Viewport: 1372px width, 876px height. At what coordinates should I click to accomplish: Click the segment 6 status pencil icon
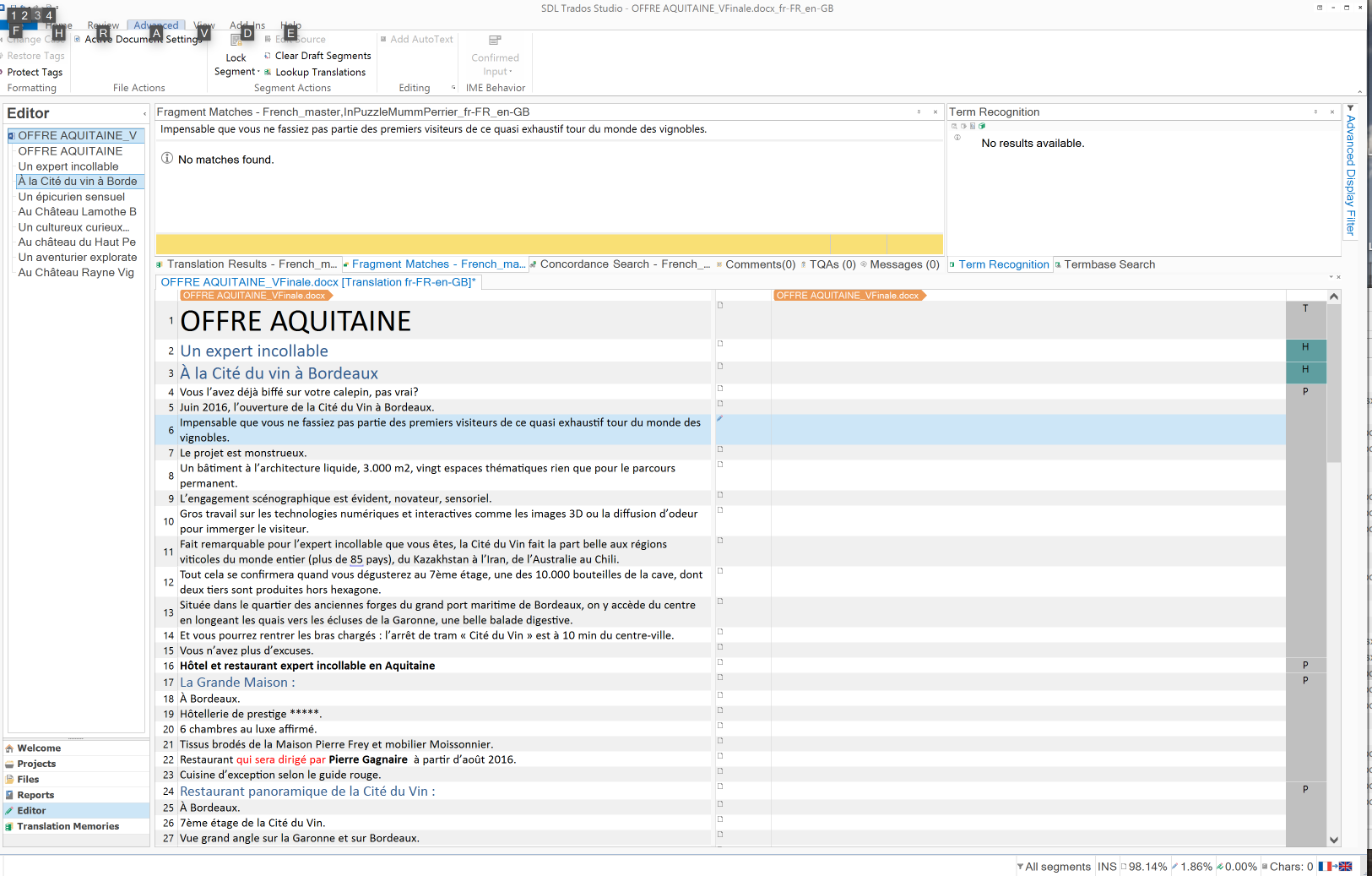720,419
